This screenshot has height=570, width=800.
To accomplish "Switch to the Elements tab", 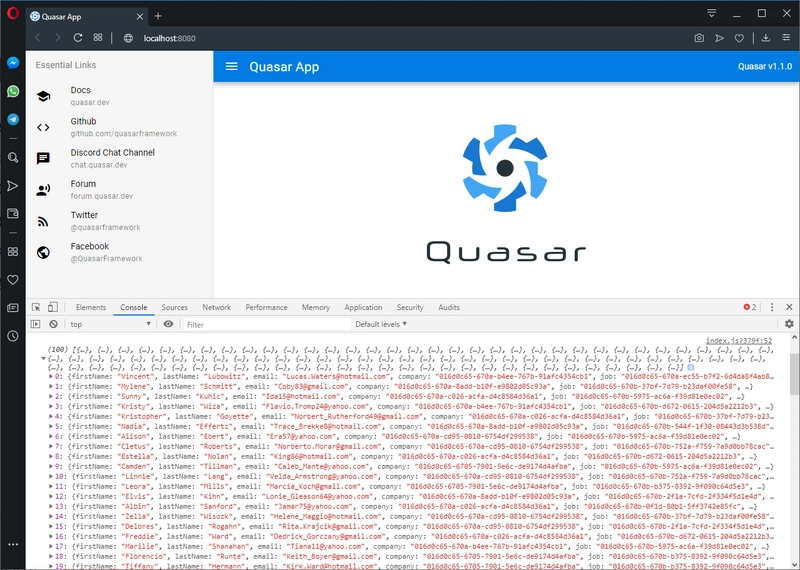I will click(91, 307).
